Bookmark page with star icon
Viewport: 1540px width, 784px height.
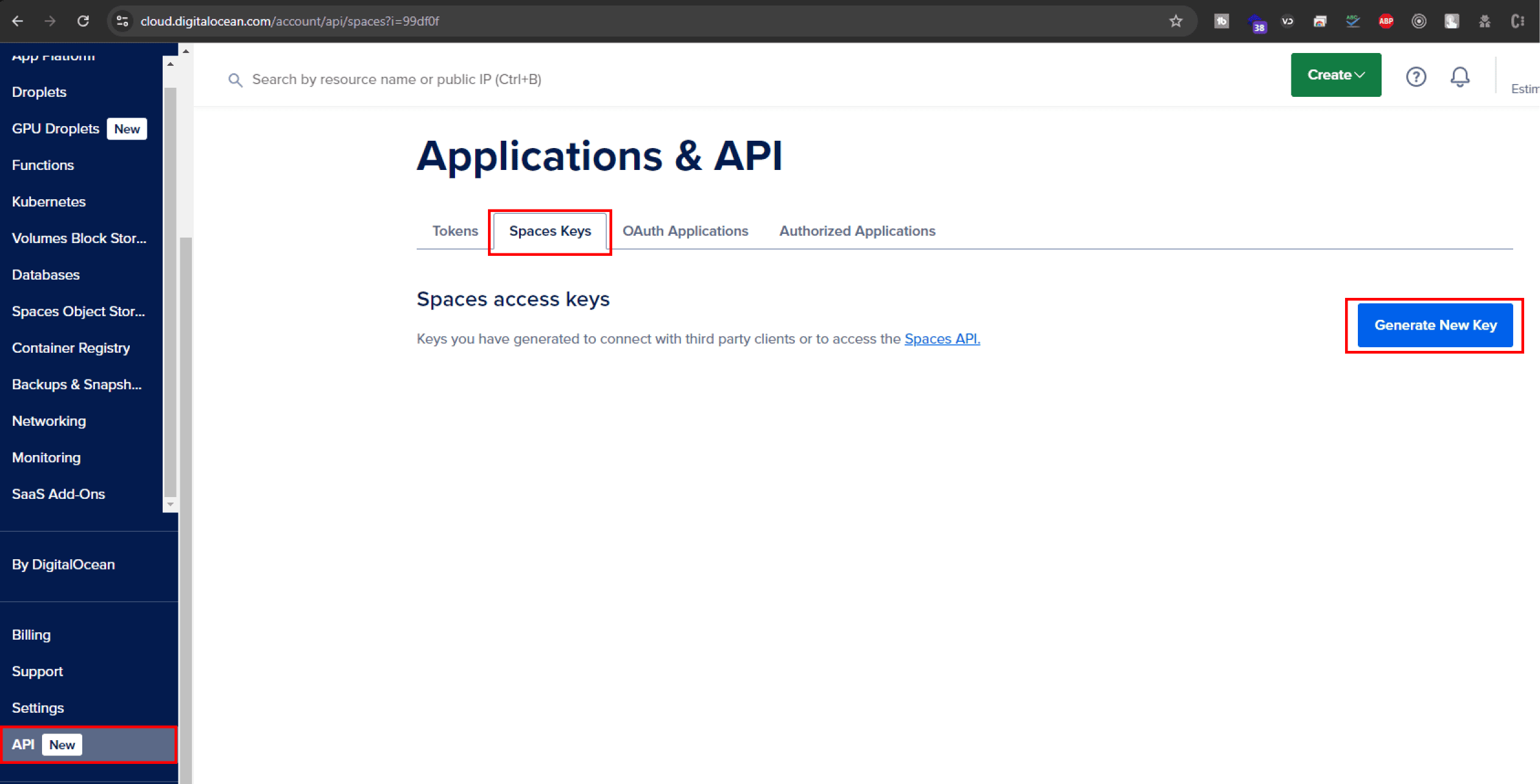1176,21
